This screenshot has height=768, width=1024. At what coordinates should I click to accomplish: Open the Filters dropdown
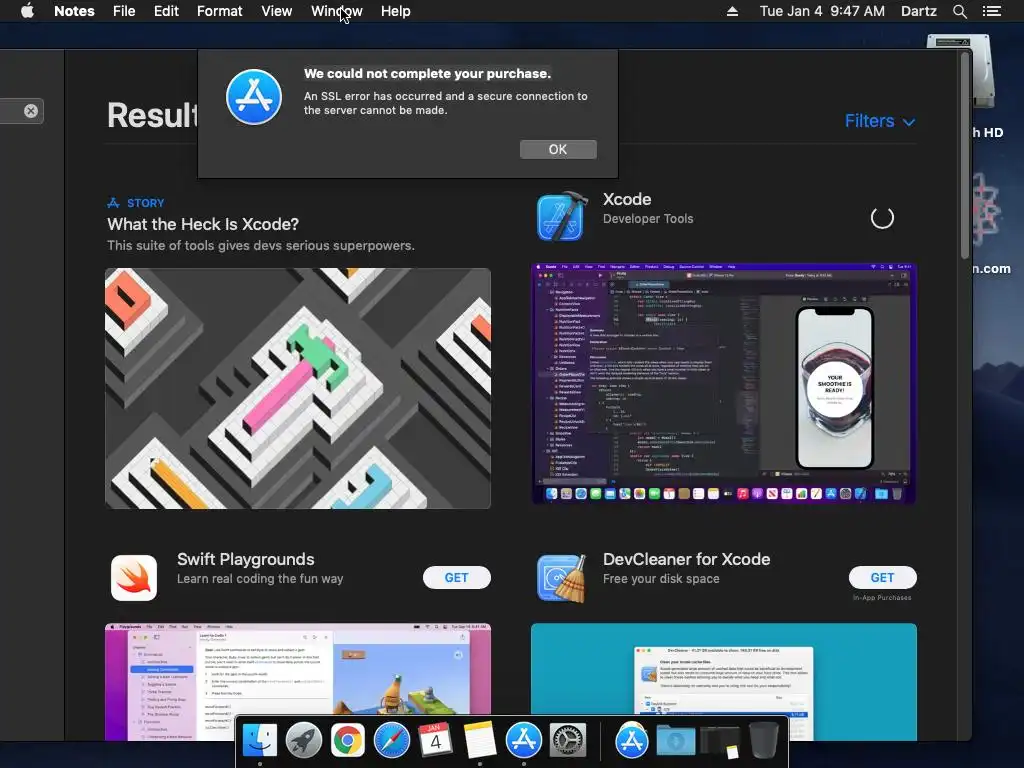pyautogui.click(x=880, y=121)
